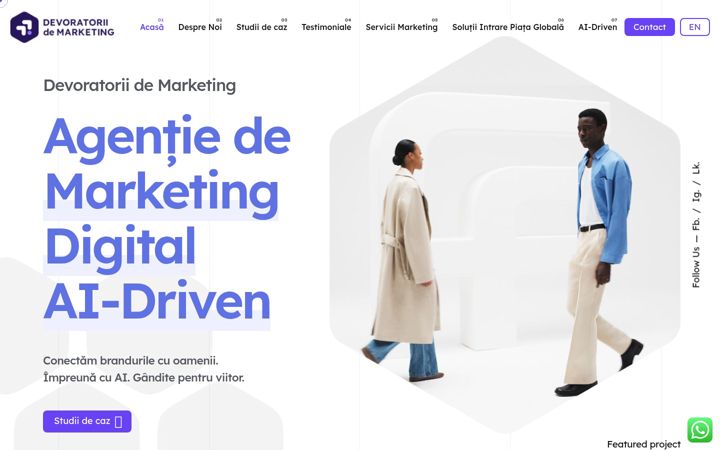This screenshot has height=450, width=720.
Task: Click the hero image of walking people
Action: 505,234
